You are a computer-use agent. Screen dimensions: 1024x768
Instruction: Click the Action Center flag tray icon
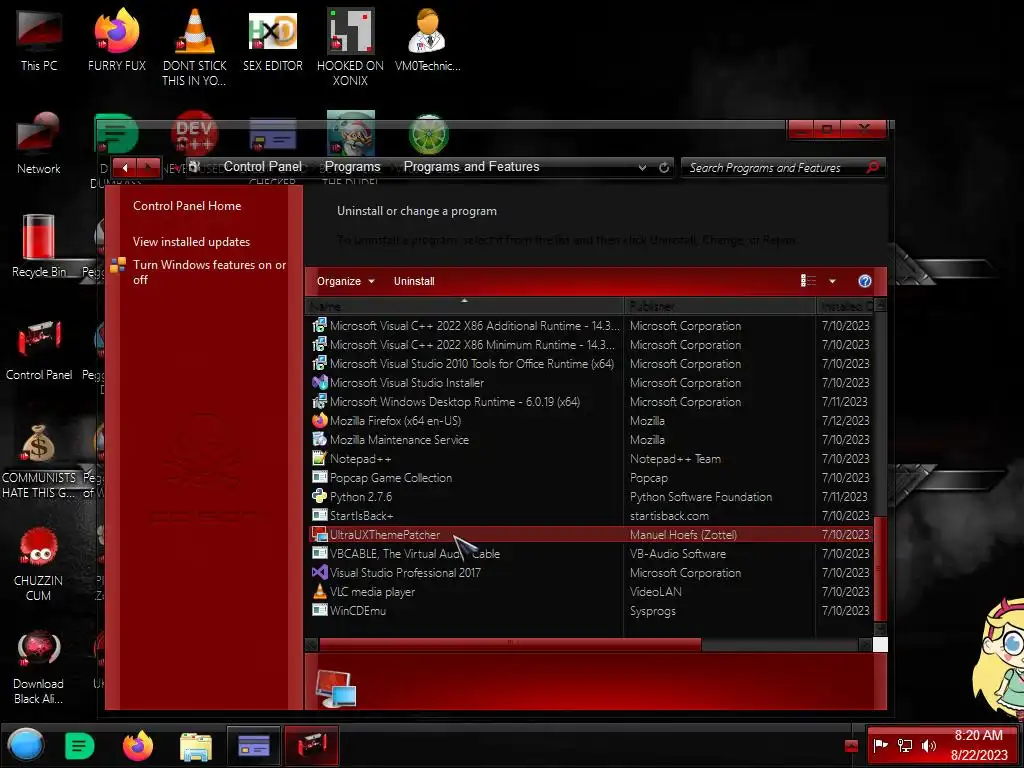[880, 745]
